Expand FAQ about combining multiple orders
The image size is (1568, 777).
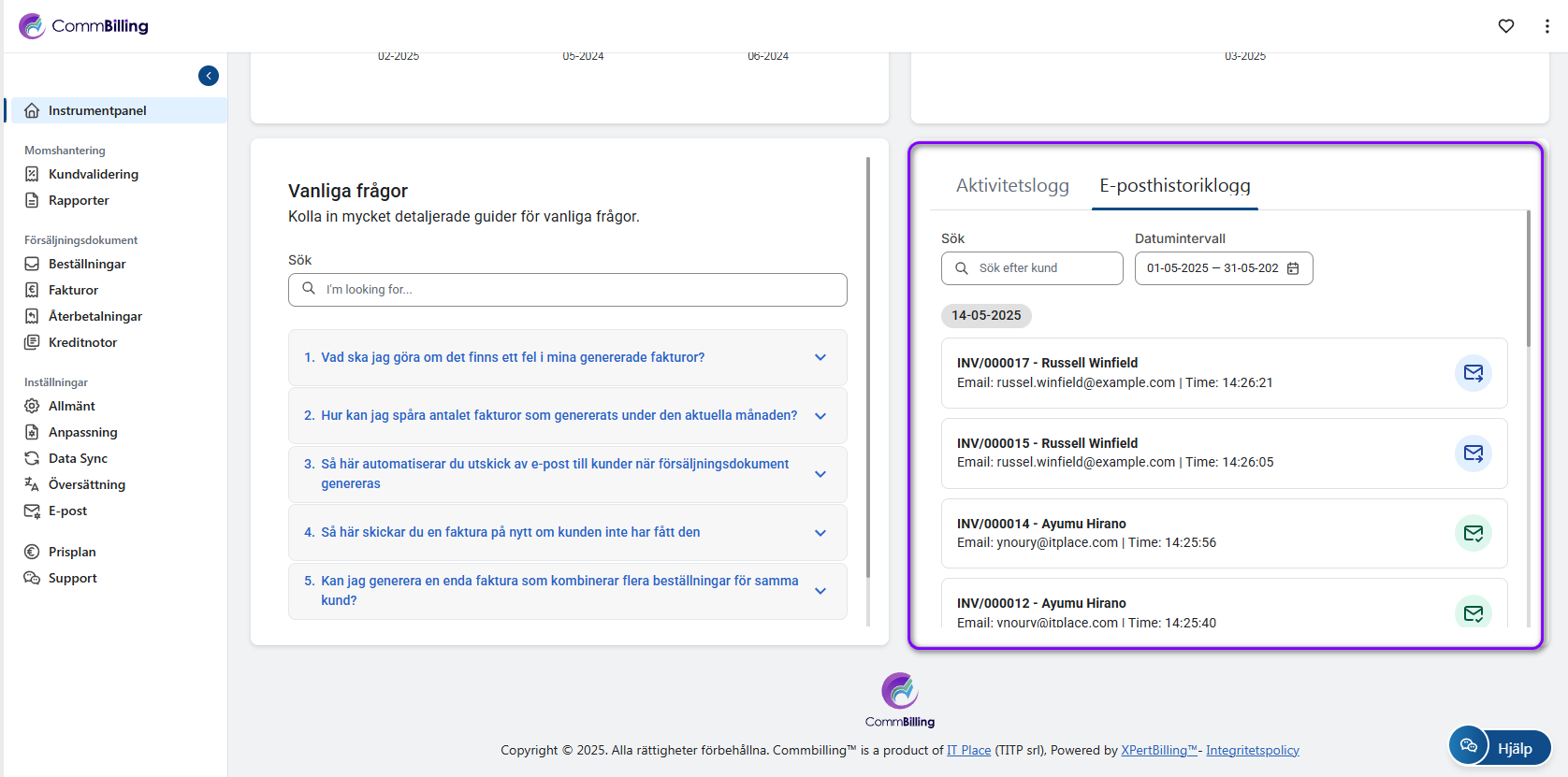567,590
